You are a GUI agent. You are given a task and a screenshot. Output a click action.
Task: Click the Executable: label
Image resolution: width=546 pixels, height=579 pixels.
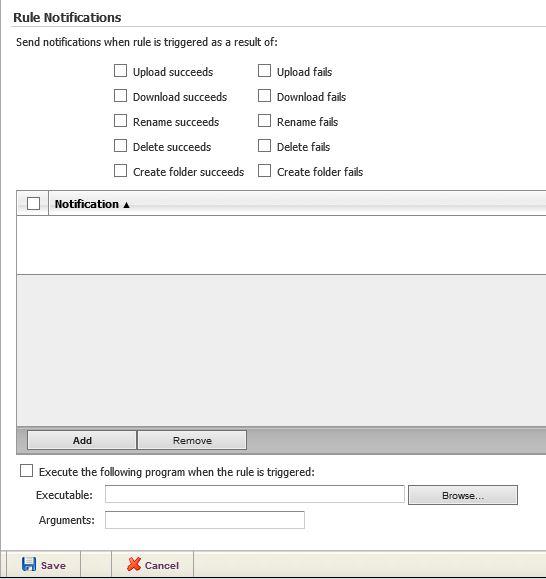click(x=64, y=495)
